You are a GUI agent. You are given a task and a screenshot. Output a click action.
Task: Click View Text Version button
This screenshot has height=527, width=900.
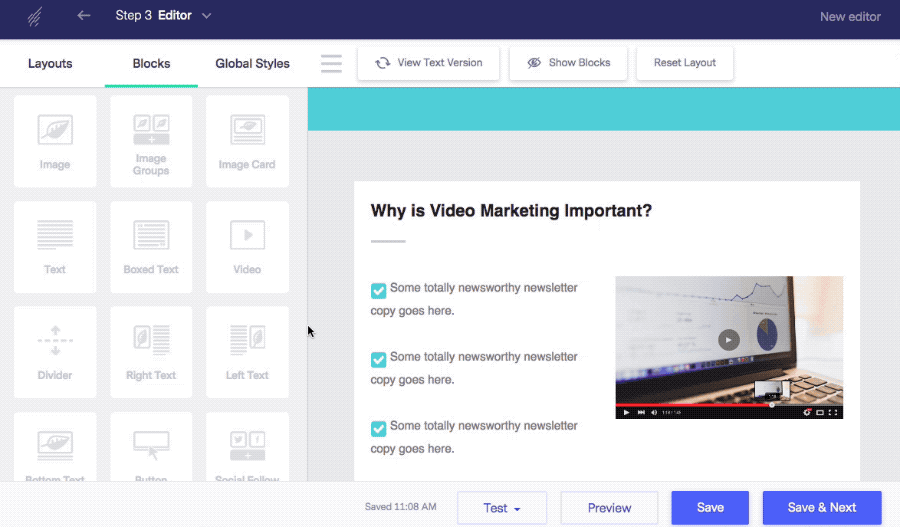coord(428,63)
